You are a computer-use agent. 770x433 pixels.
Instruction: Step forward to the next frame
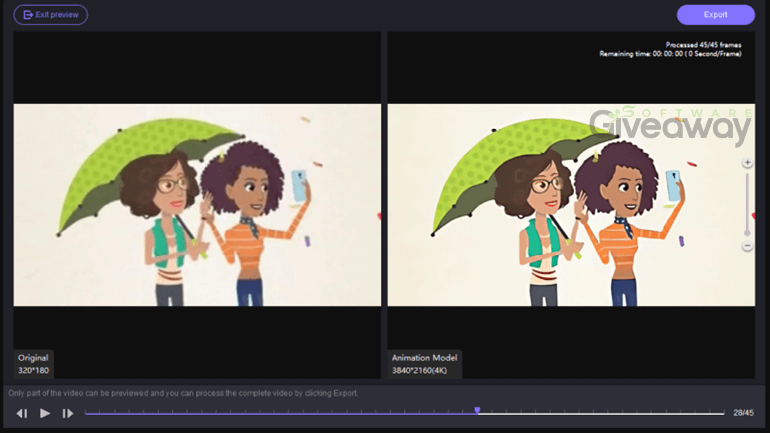[x=68, y=413]
